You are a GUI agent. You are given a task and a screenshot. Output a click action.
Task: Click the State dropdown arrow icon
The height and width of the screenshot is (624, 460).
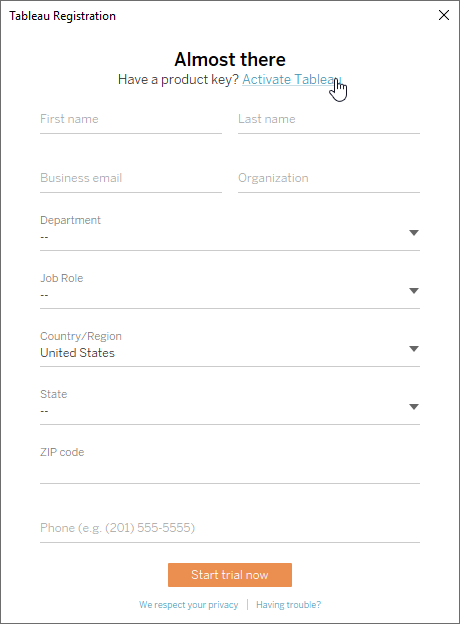(x=414, y=407)
